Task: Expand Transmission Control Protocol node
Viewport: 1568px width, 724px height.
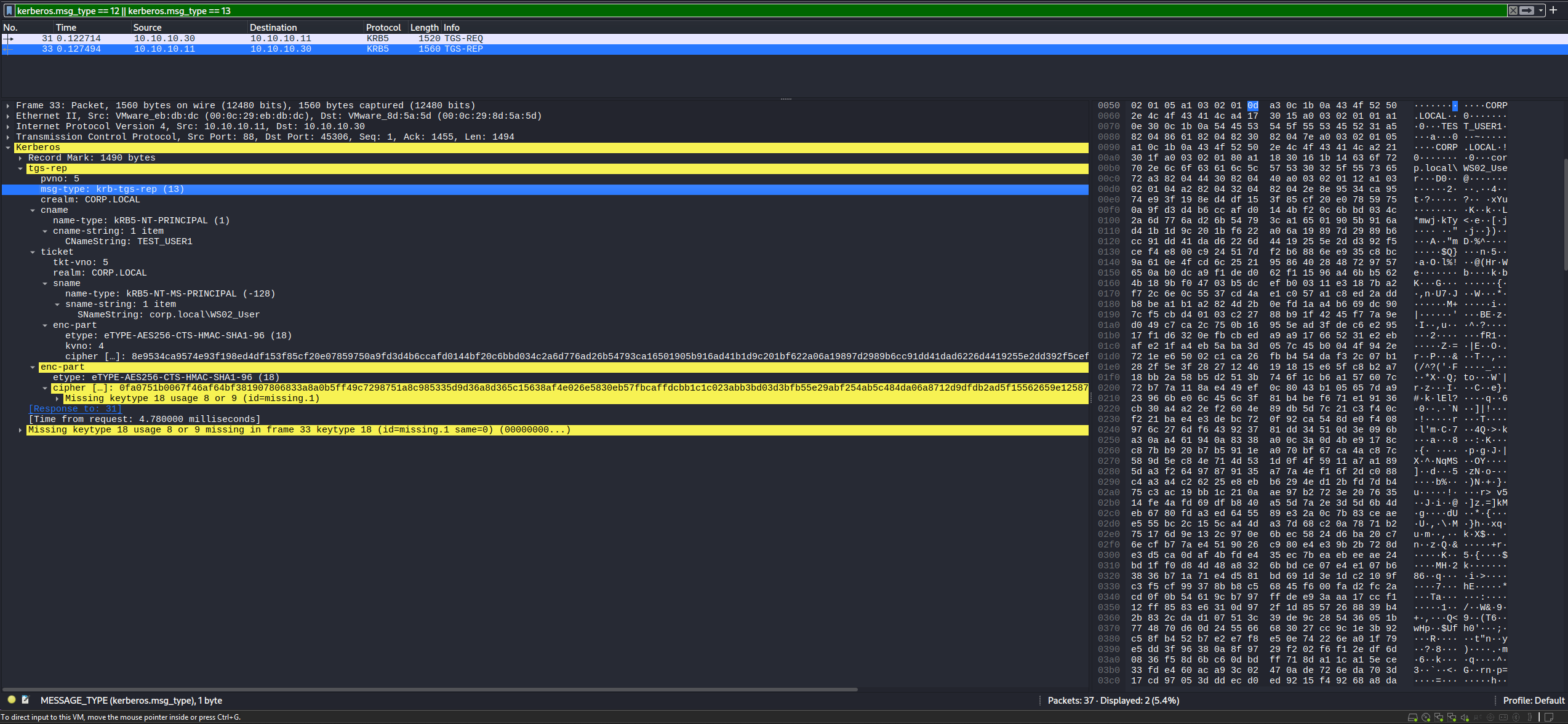Action: (x=7, y=137)
